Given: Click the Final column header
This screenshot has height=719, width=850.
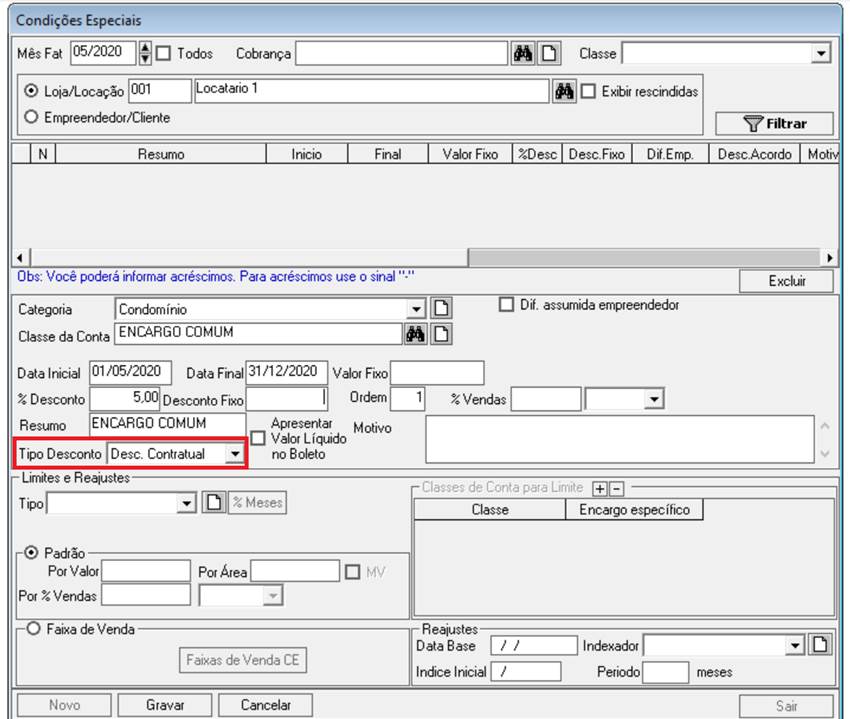Looking at the screenshot, I should coord(388,154).
